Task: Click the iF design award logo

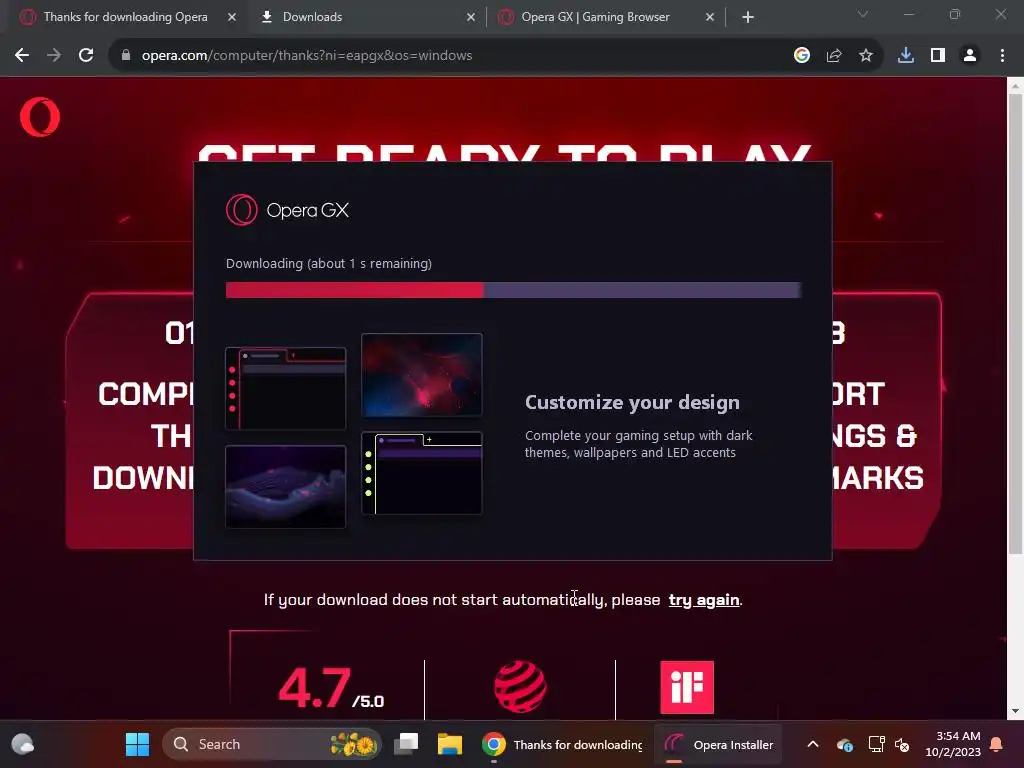Action: (687, 687)
